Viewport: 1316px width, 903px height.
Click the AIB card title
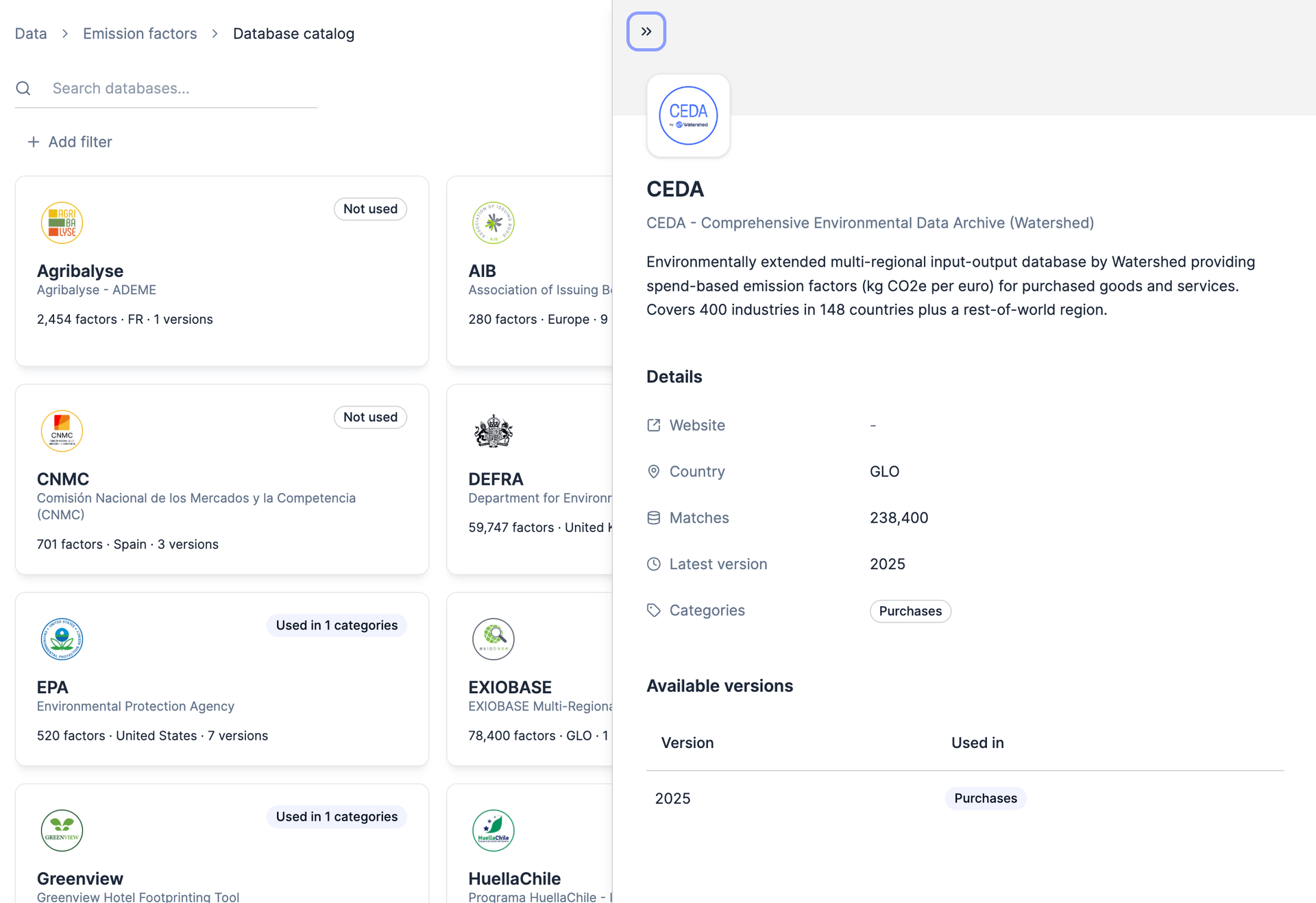pos(482,271)
